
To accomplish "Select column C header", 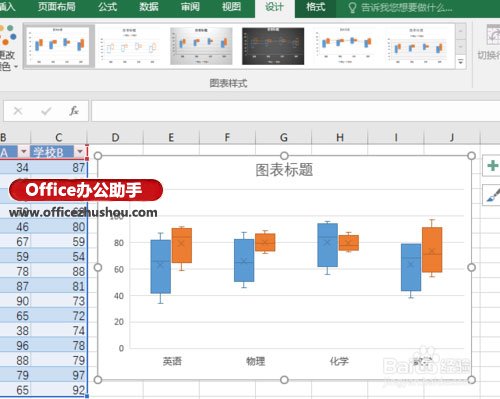I will click(59, 137).
